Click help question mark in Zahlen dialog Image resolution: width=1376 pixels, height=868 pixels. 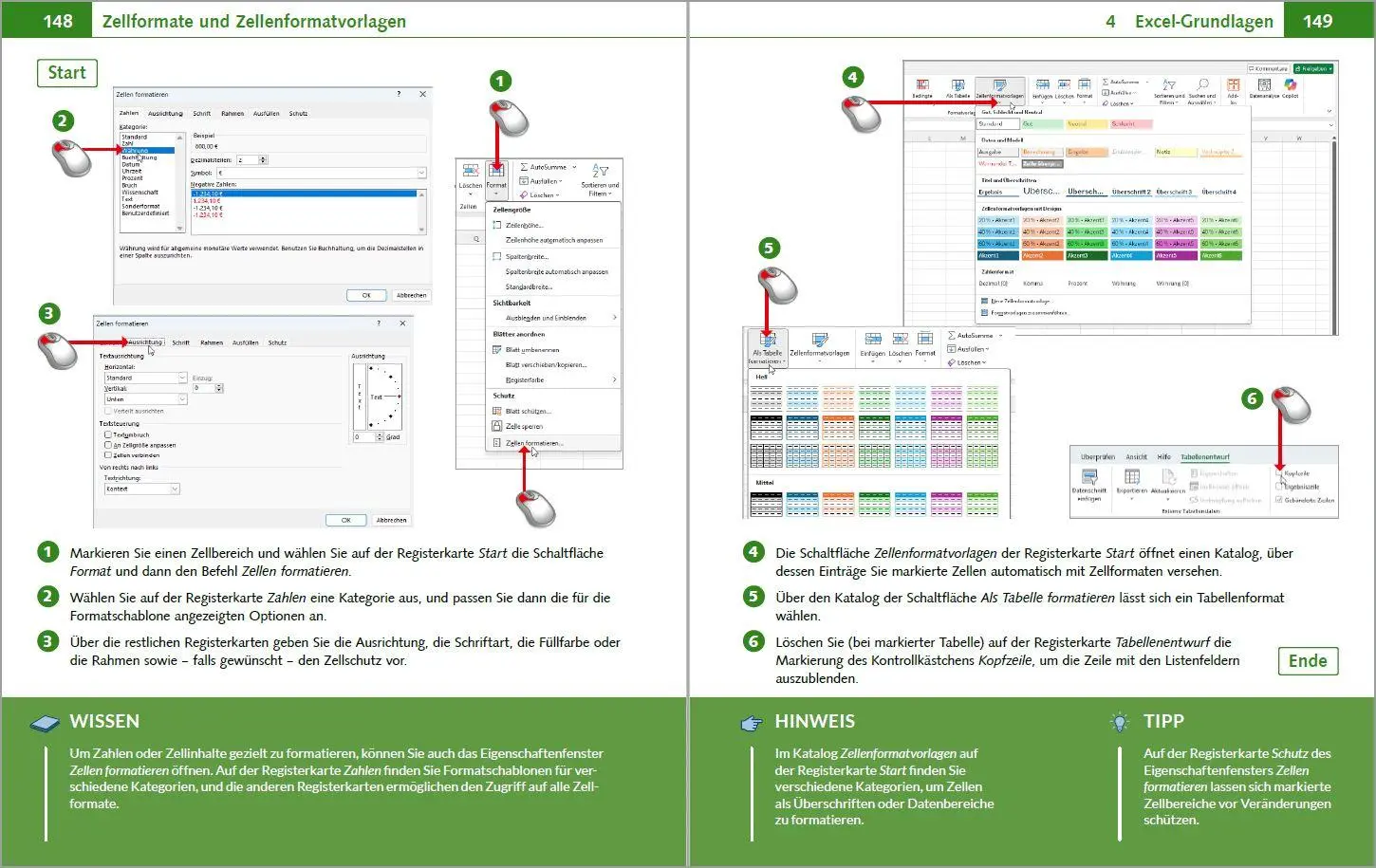point(399,94)
